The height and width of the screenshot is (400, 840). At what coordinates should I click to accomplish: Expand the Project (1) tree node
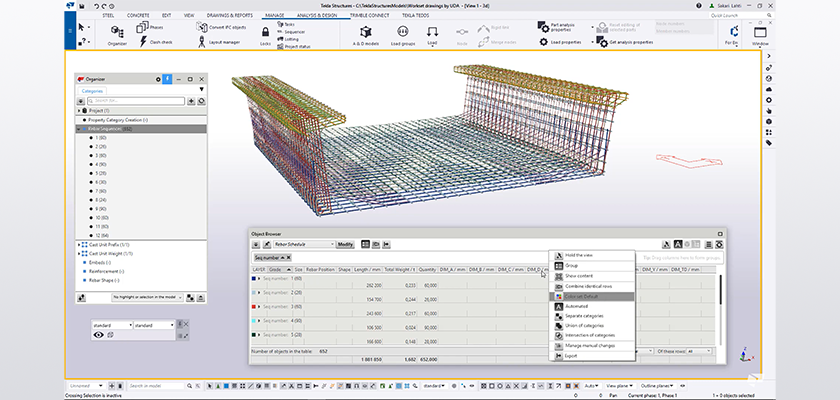point(80,111)
